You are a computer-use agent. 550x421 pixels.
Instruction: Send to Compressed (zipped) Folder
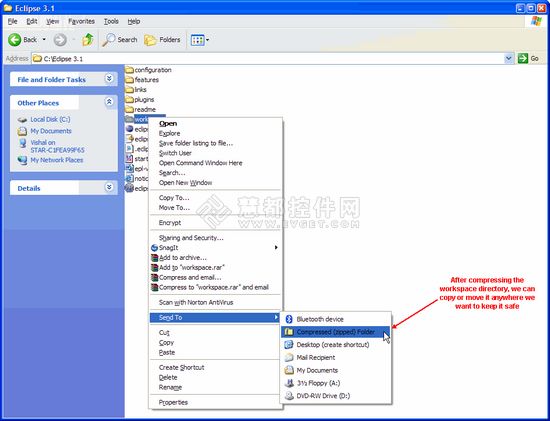[x=336, y=332]
